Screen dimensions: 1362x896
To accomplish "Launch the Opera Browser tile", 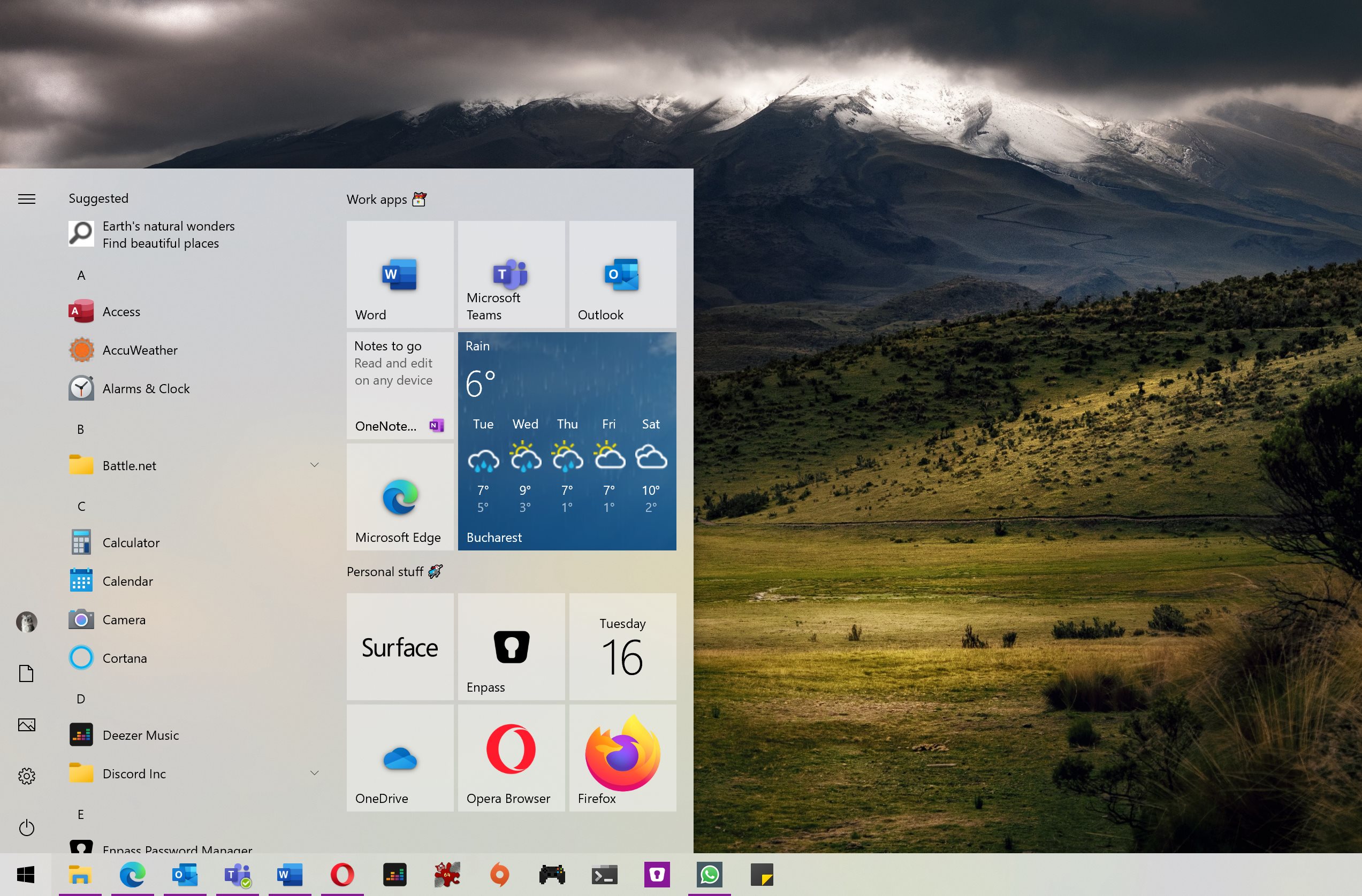I will point(511,757).
